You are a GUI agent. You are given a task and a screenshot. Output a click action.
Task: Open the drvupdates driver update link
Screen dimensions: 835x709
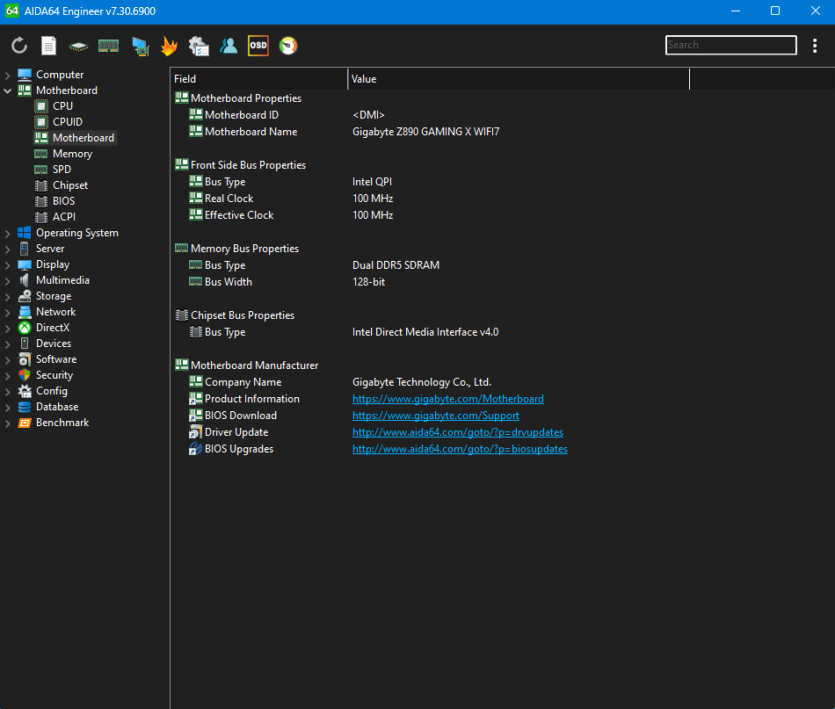click(x=457, y=433)
